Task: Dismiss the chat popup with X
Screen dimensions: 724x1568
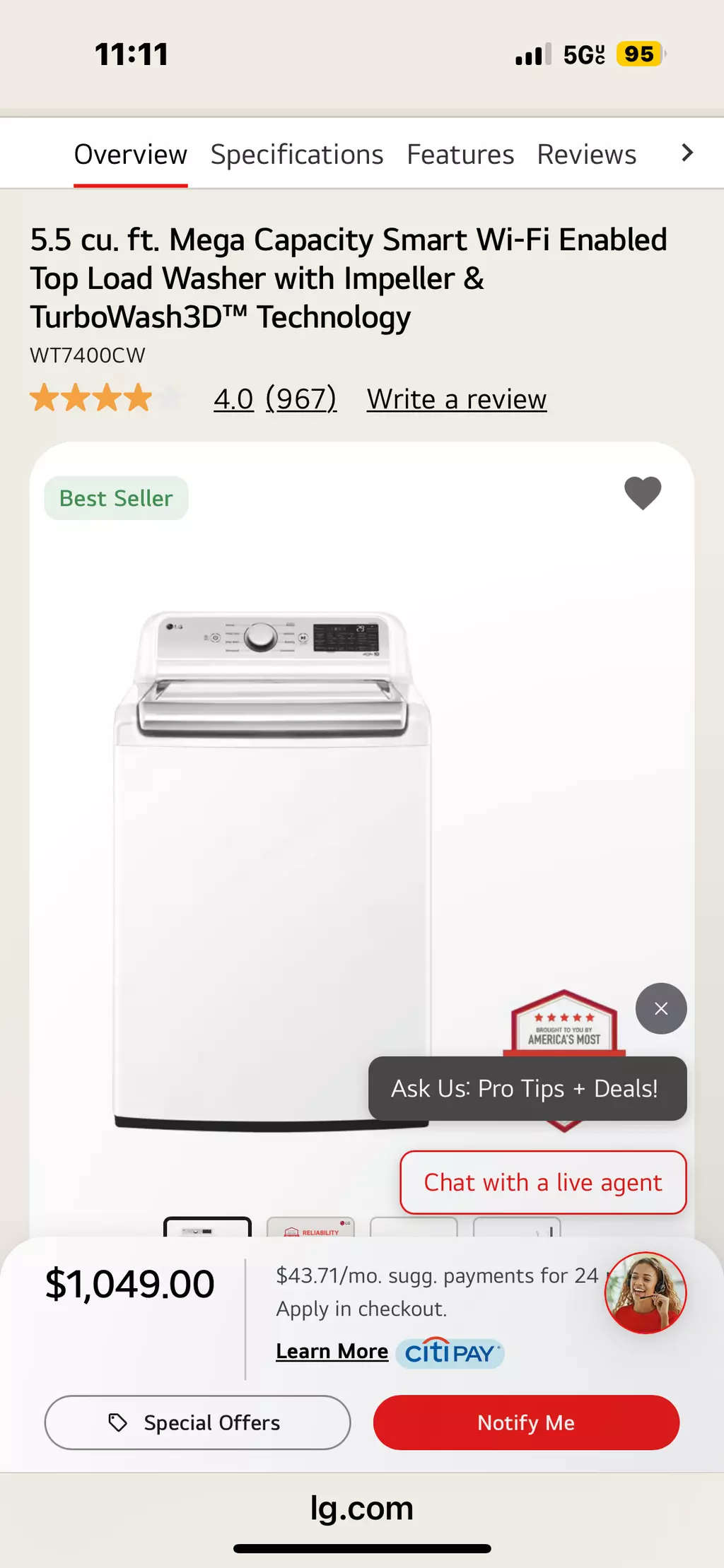Action: 661,1008
